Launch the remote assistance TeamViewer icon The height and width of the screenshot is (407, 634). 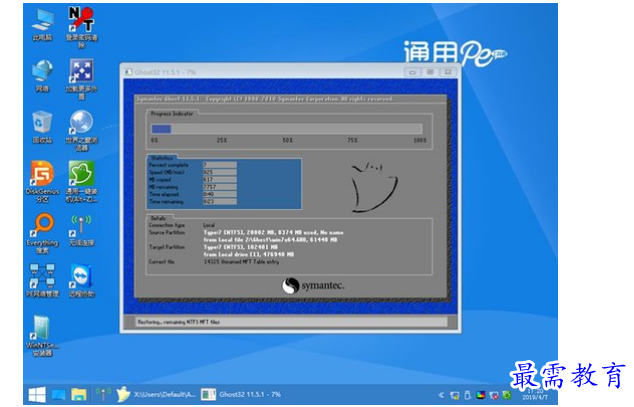pos(81,280)
